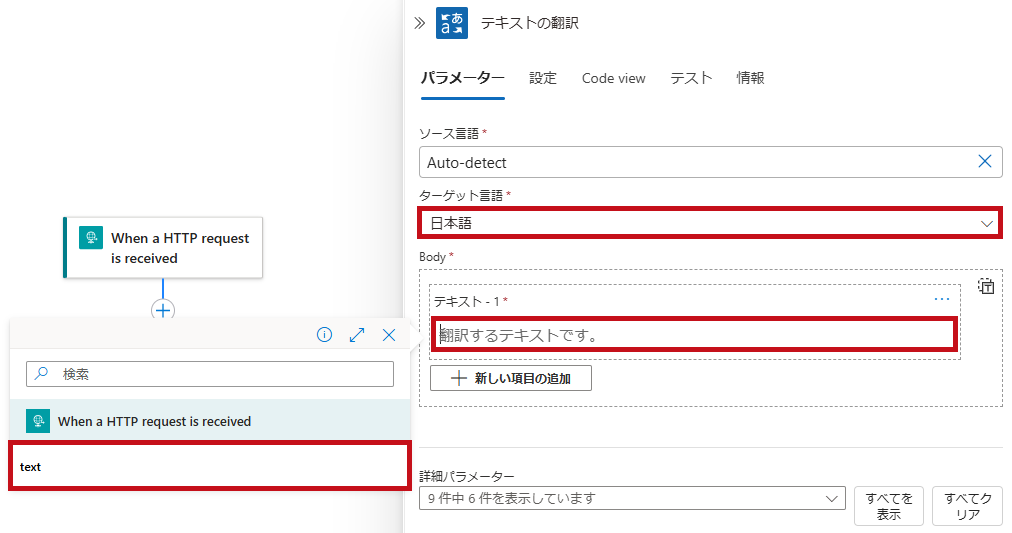Close the dynamic content popup
The width and height of the screenshot is (1012, 533).
pyautogui.click(x=389, y=334)
